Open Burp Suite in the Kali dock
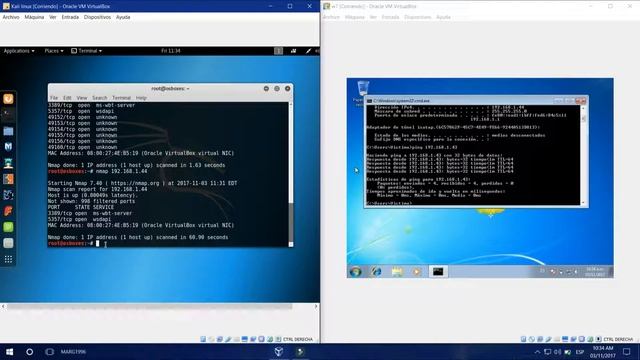 click(x=8, y=179)
